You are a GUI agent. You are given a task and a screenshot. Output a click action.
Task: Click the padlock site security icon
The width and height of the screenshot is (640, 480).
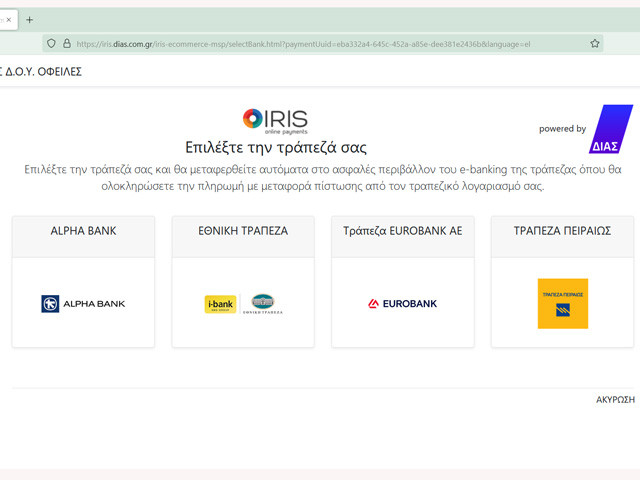(67, 43)
